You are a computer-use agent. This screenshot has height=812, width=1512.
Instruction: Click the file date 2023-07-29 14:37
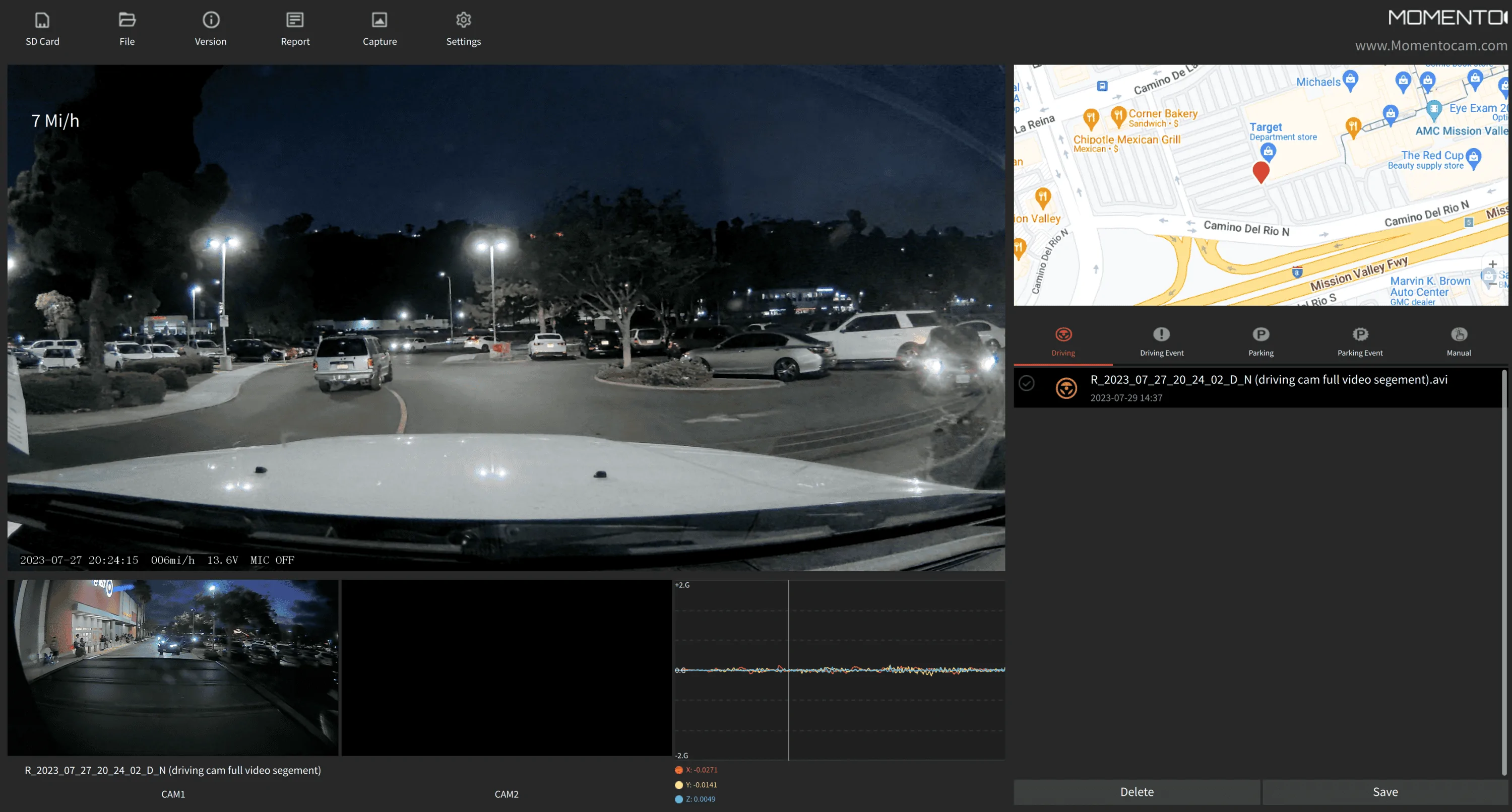(1126, 398)
